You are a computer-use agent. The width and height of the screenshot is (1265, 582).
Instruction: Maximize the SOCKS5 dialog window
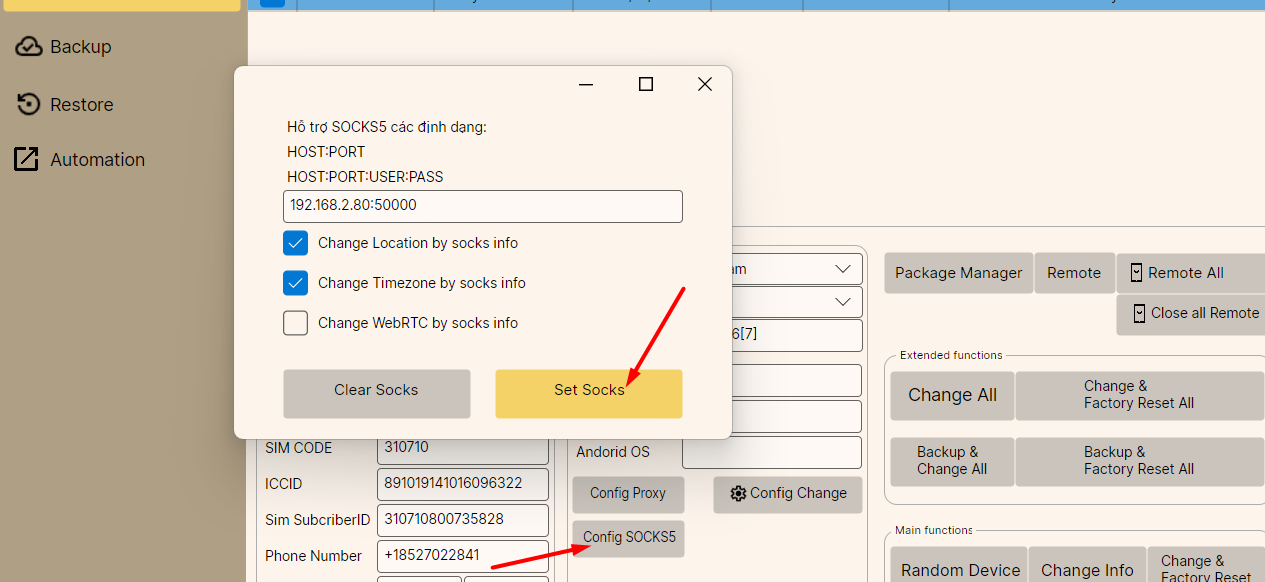coord(646,84)
